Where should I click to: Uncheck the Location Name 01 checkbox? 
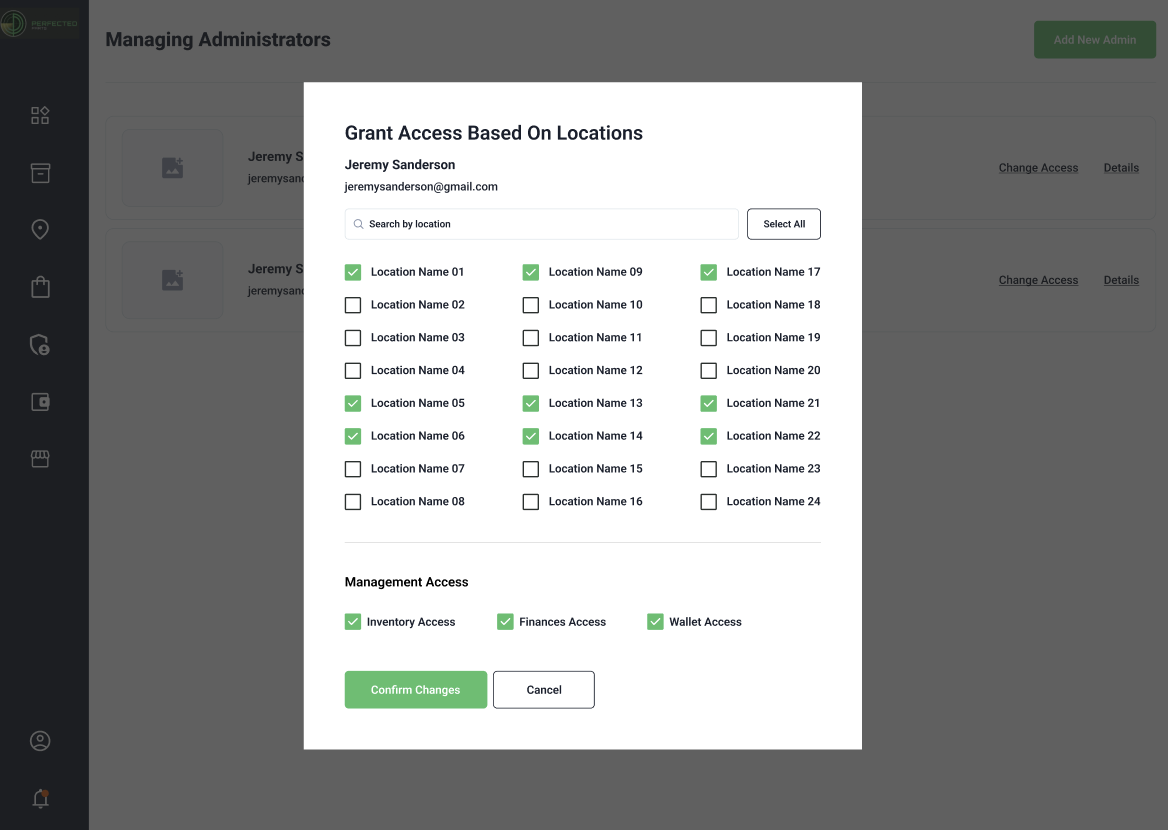click(353, 272)
